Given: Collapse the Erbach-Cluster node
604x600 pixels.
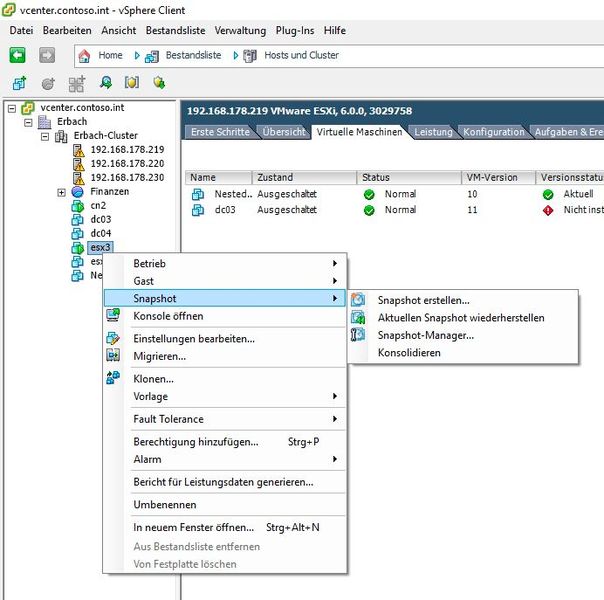Looking at the screenshot, I should [x=45, y=137].
